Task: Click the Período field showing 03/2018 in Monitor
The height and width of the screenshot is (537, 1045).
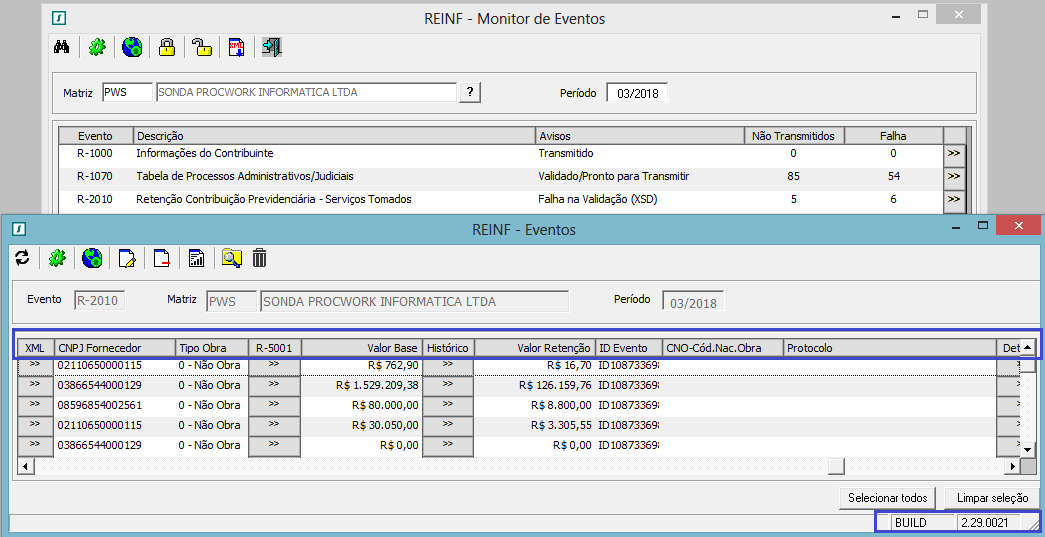Action: coord(637,93)
